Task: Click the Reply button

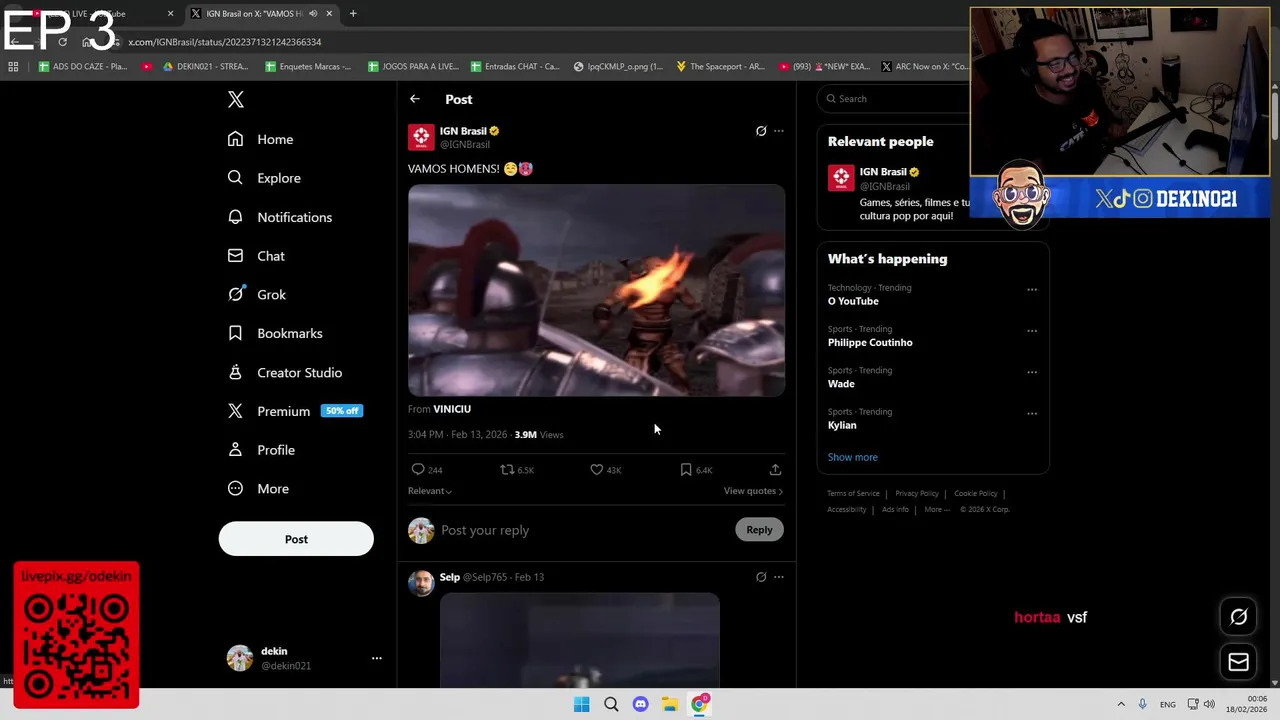Action: 759,530
